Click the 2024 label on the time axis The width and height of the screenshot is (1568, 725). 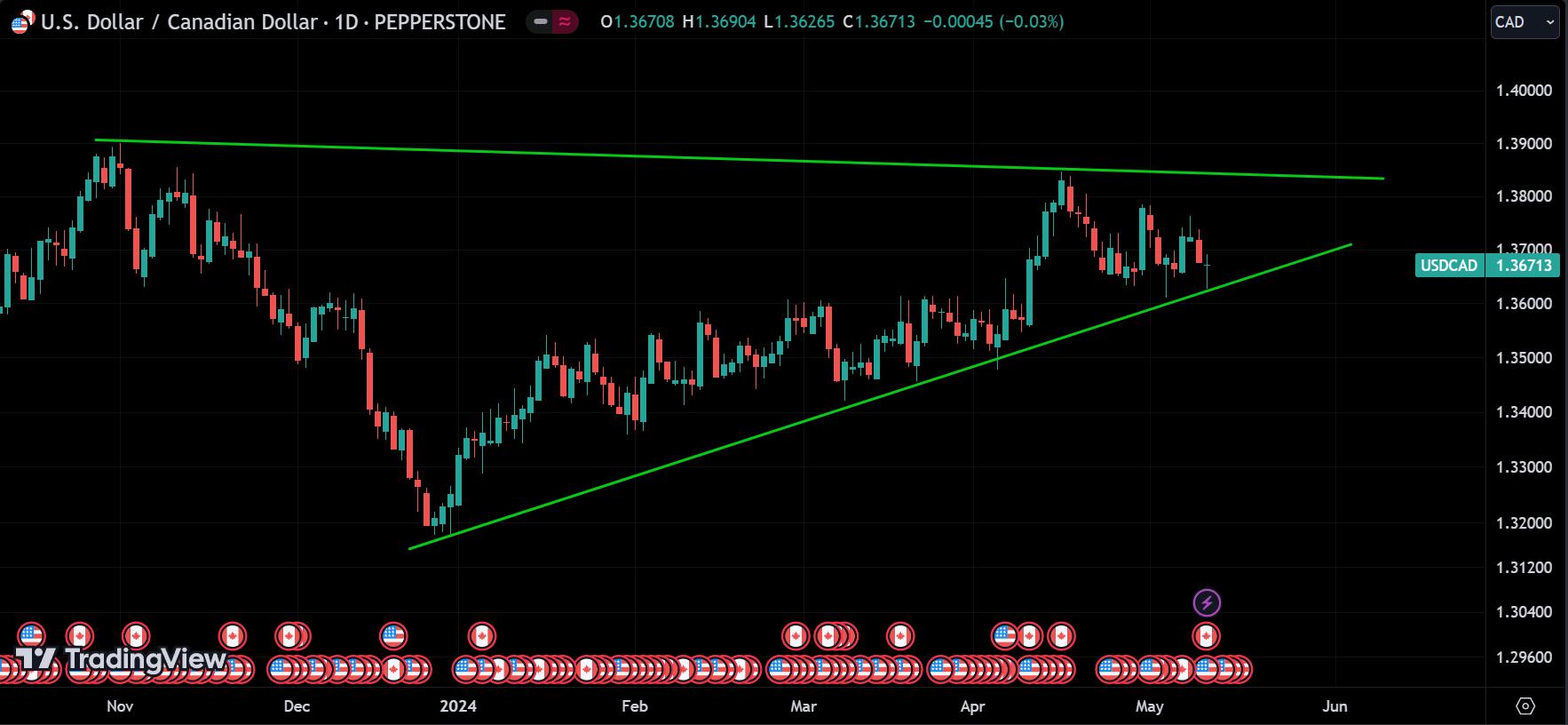point(458,706)
